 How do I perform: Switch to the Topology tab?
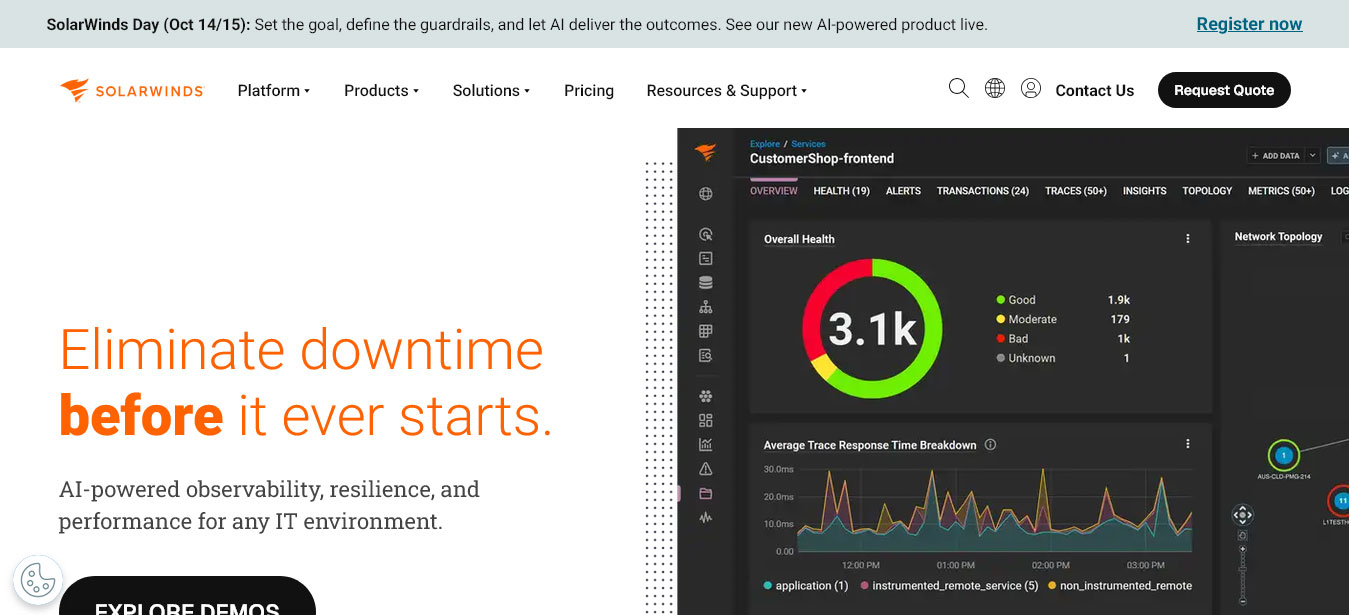pyautogui.click(x=1207, y=191)
